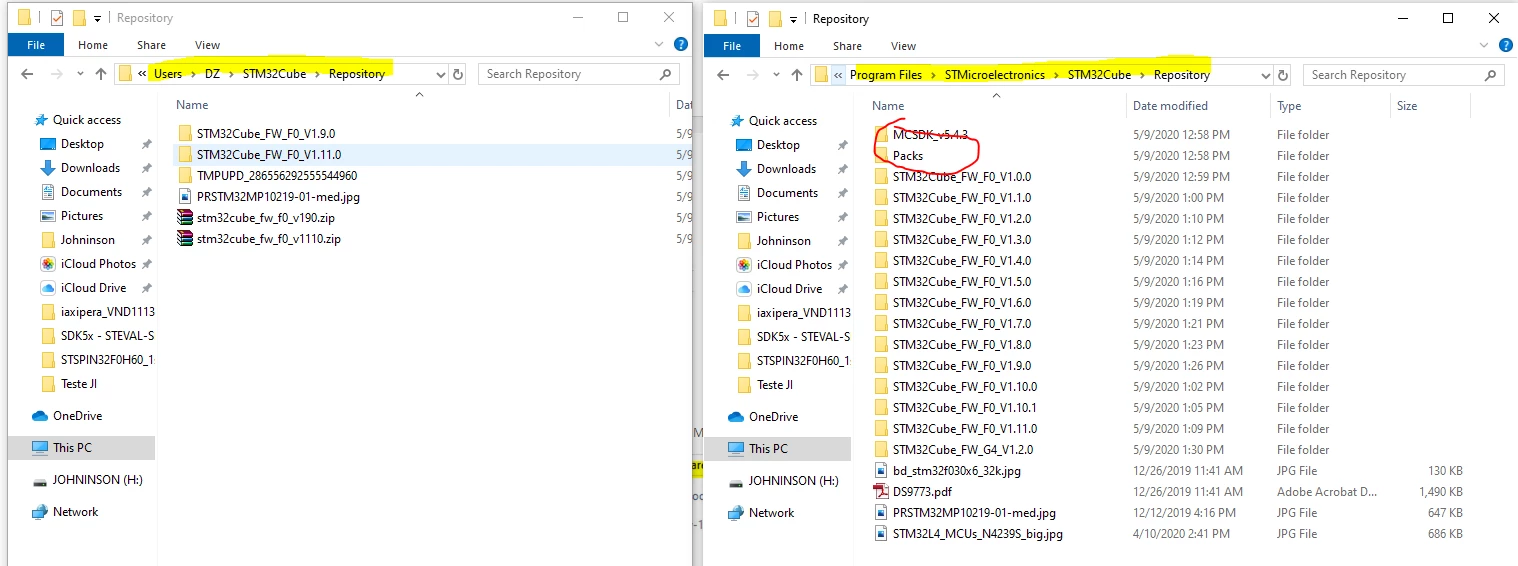The width and height of the screenshot is (1518, 566).
Task: Click STM32Cube breadcrumb in left address bar
Action: pyautogui.click(x=274, y=74)
